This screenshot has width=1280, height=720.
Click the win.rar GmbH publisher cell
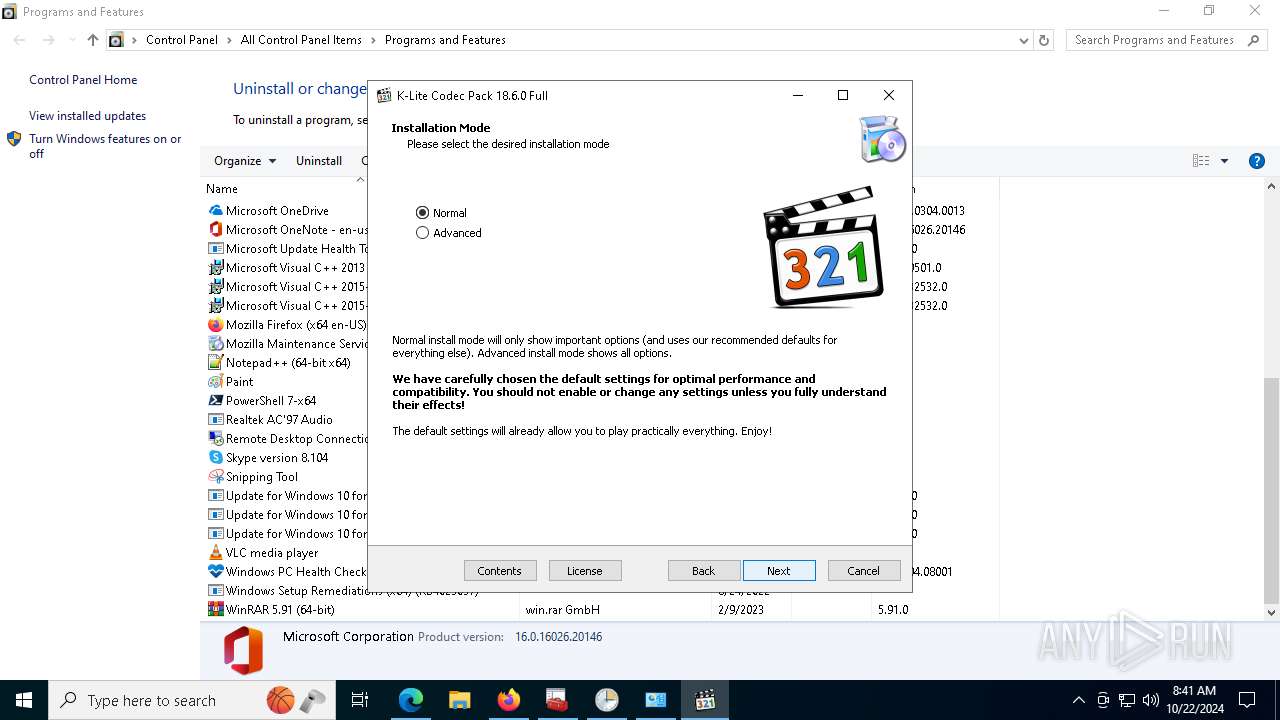(562, 609)
